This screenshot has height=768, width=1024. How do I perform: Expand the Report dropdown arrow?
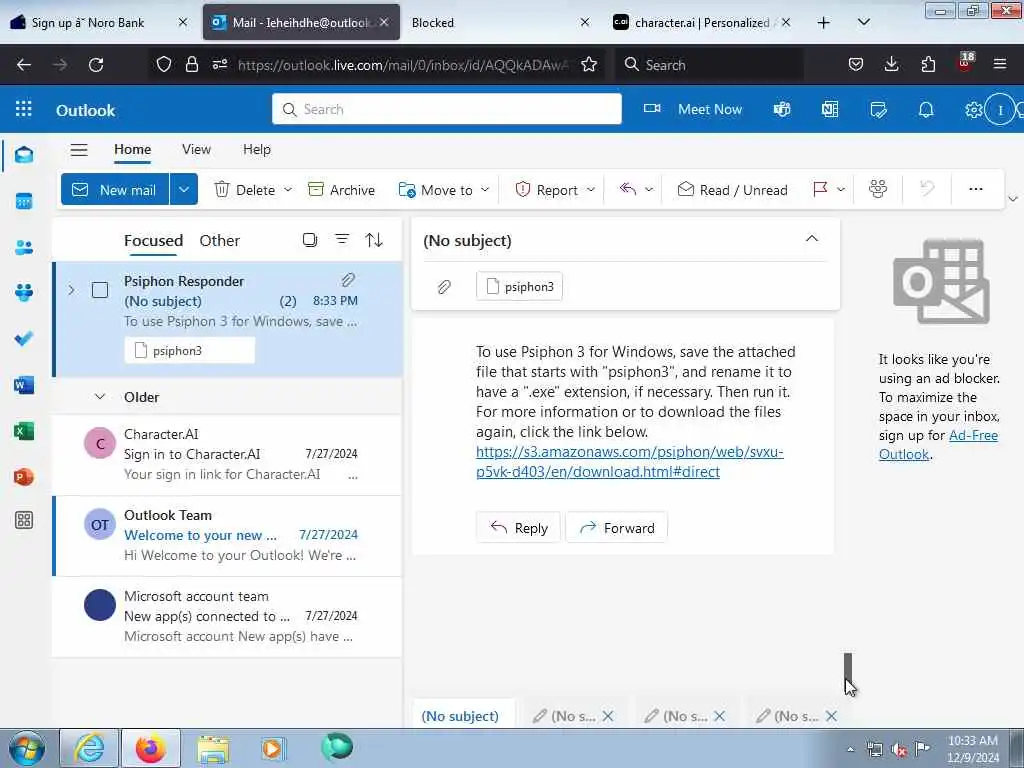click(591, 190)
